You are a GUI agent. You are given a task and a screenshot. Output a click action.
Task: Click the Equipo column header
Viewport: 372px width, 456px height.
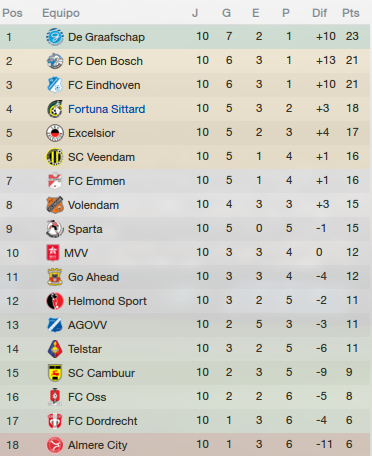coord(61,13)
